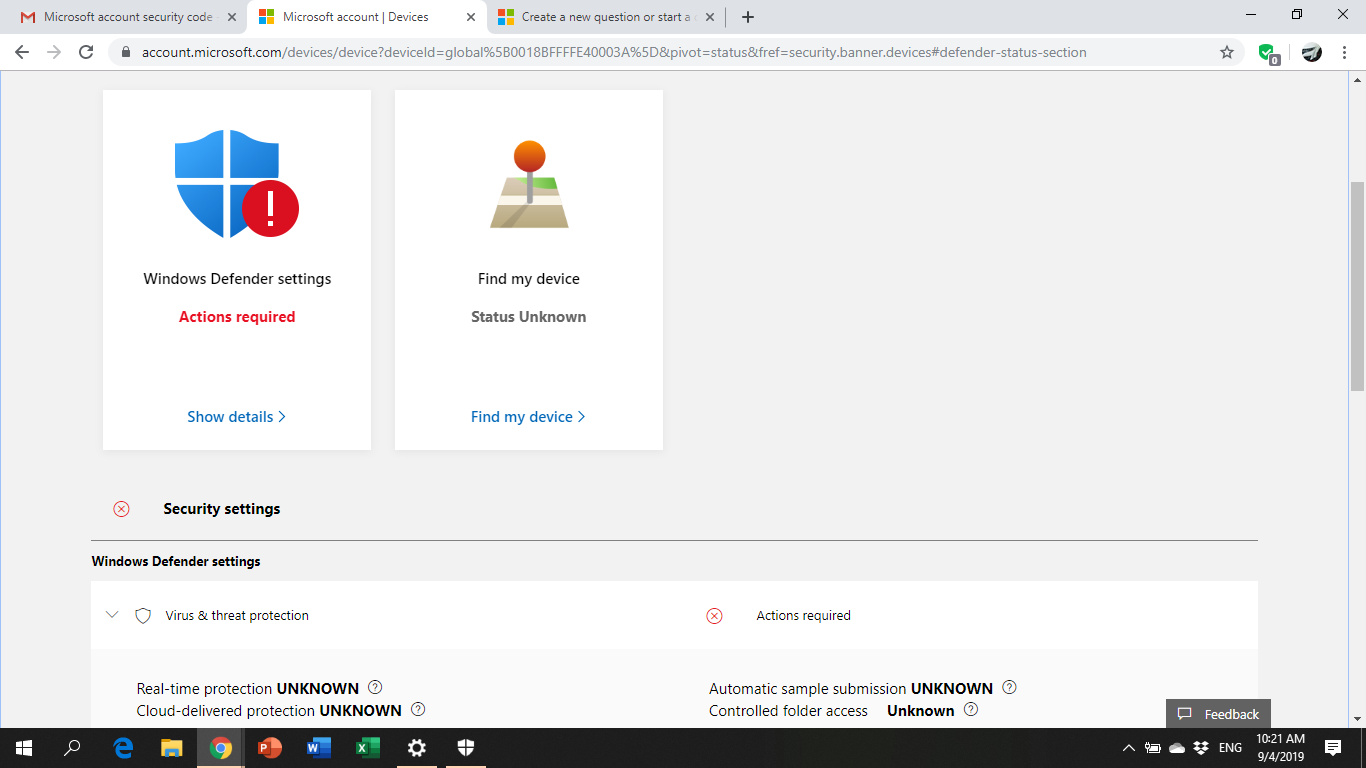This screenshot has height=768, width=1366.
Task: Switch to Microsoft account security code tab
Action: pyautogui.click(x=128, y=17)
